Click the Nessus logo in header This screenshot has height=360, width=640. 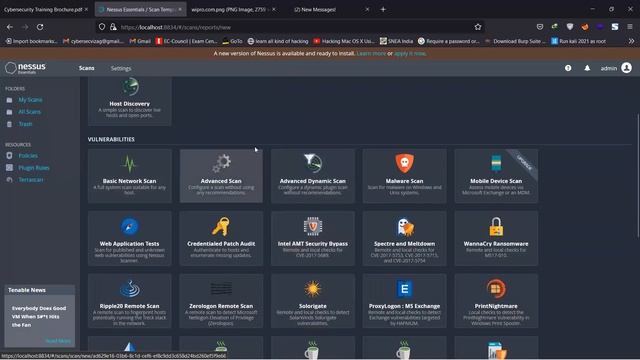pos(25,68)
